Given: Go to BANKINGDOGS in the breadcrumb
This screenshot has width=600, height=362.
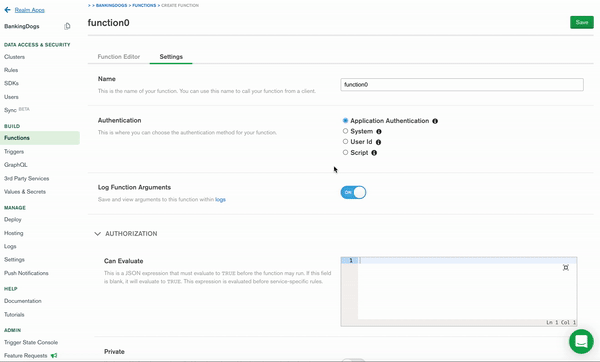Looking at the screenshot, I should [x=112, y=5].
